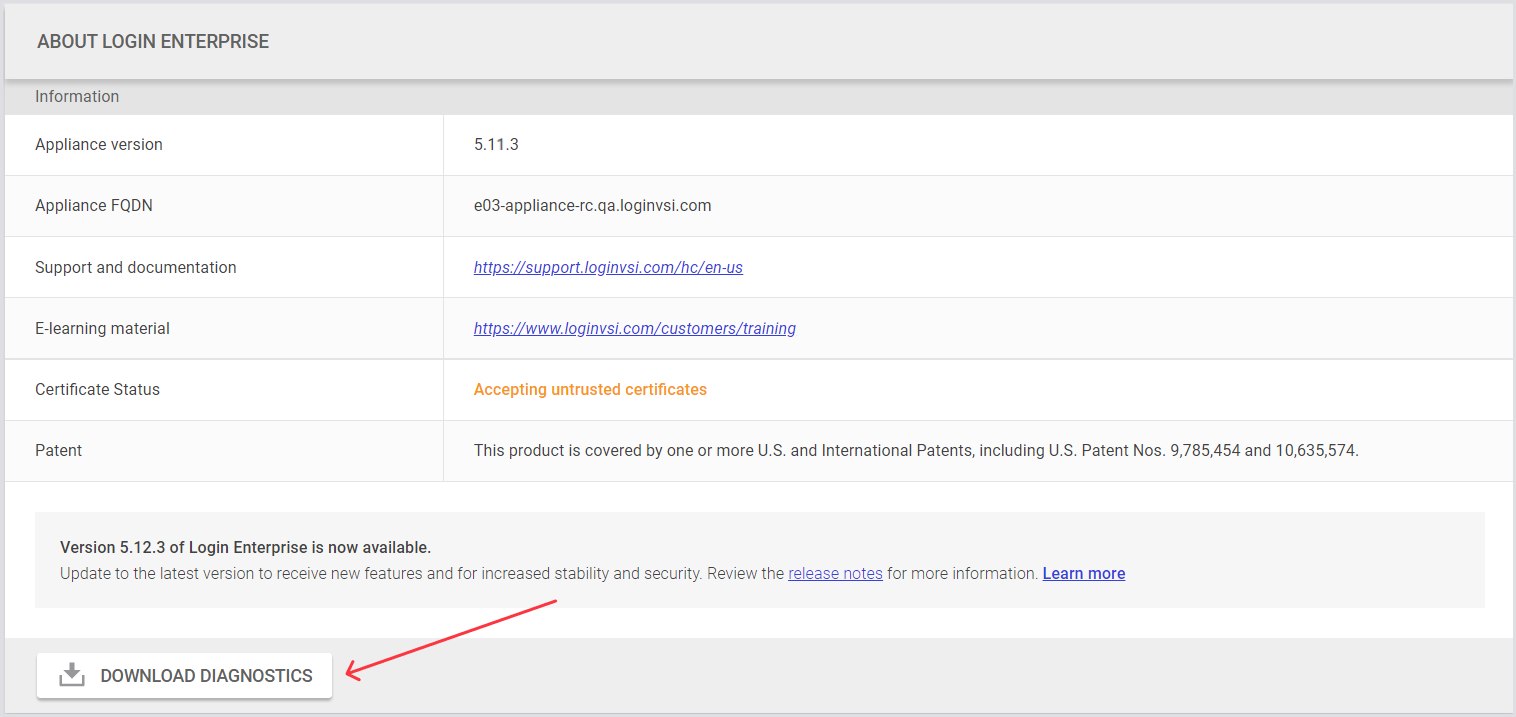Open the release notes link
Screen dimensions: 1516x717
coord(835,573)
